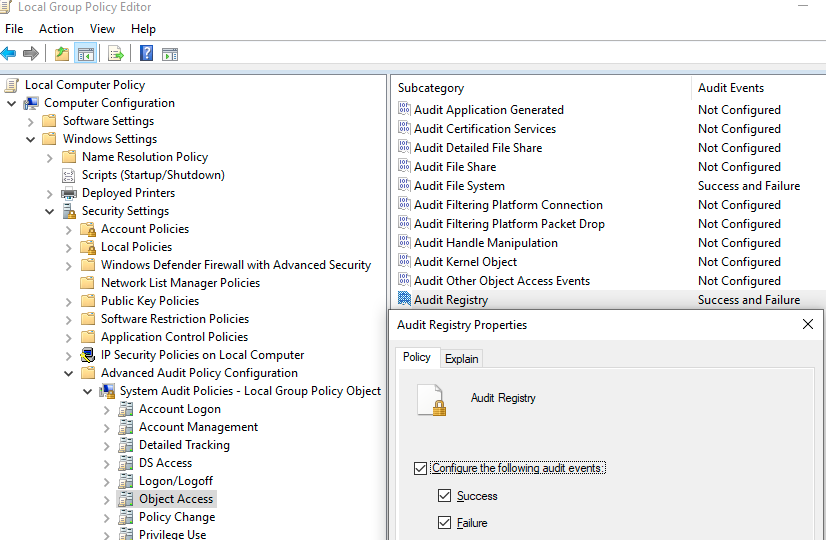Screen dimensions: 826x540
Task: Select the DS Access tree item
Action: (165, 463)
